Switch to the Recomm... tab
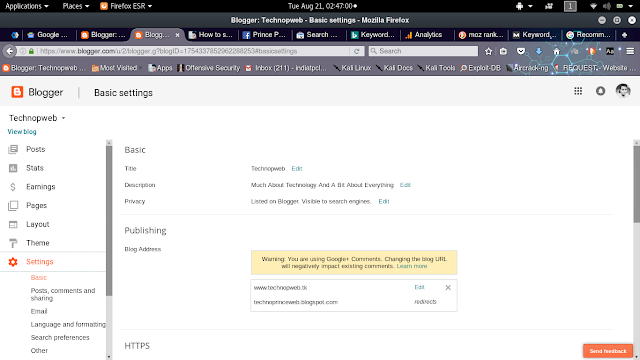Image resolution: width=640 pixels, height=360 pixels. pyautogui.click(x=589, y=35)
